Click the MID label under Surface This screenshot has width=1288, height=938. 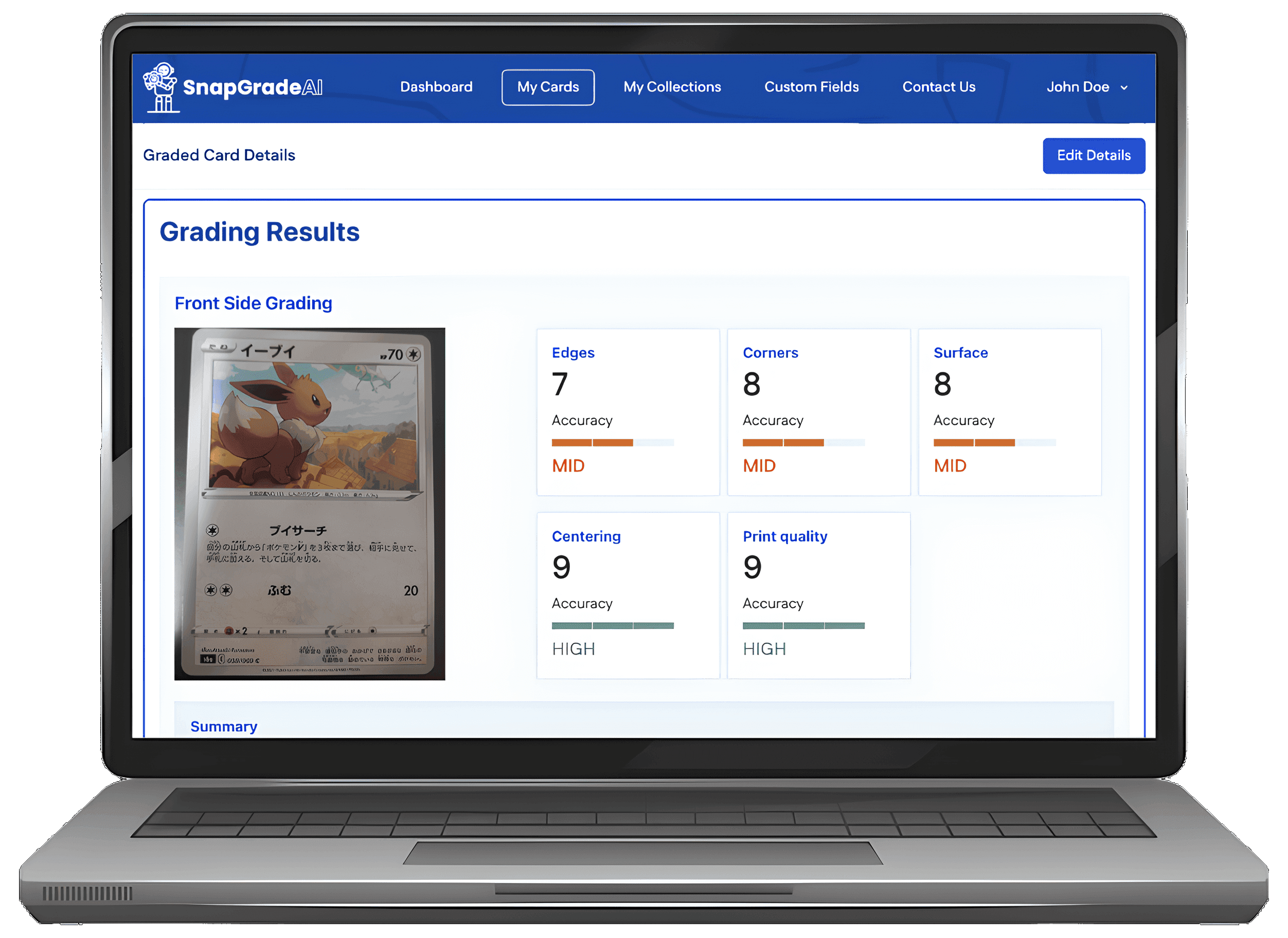pos(950,465)
